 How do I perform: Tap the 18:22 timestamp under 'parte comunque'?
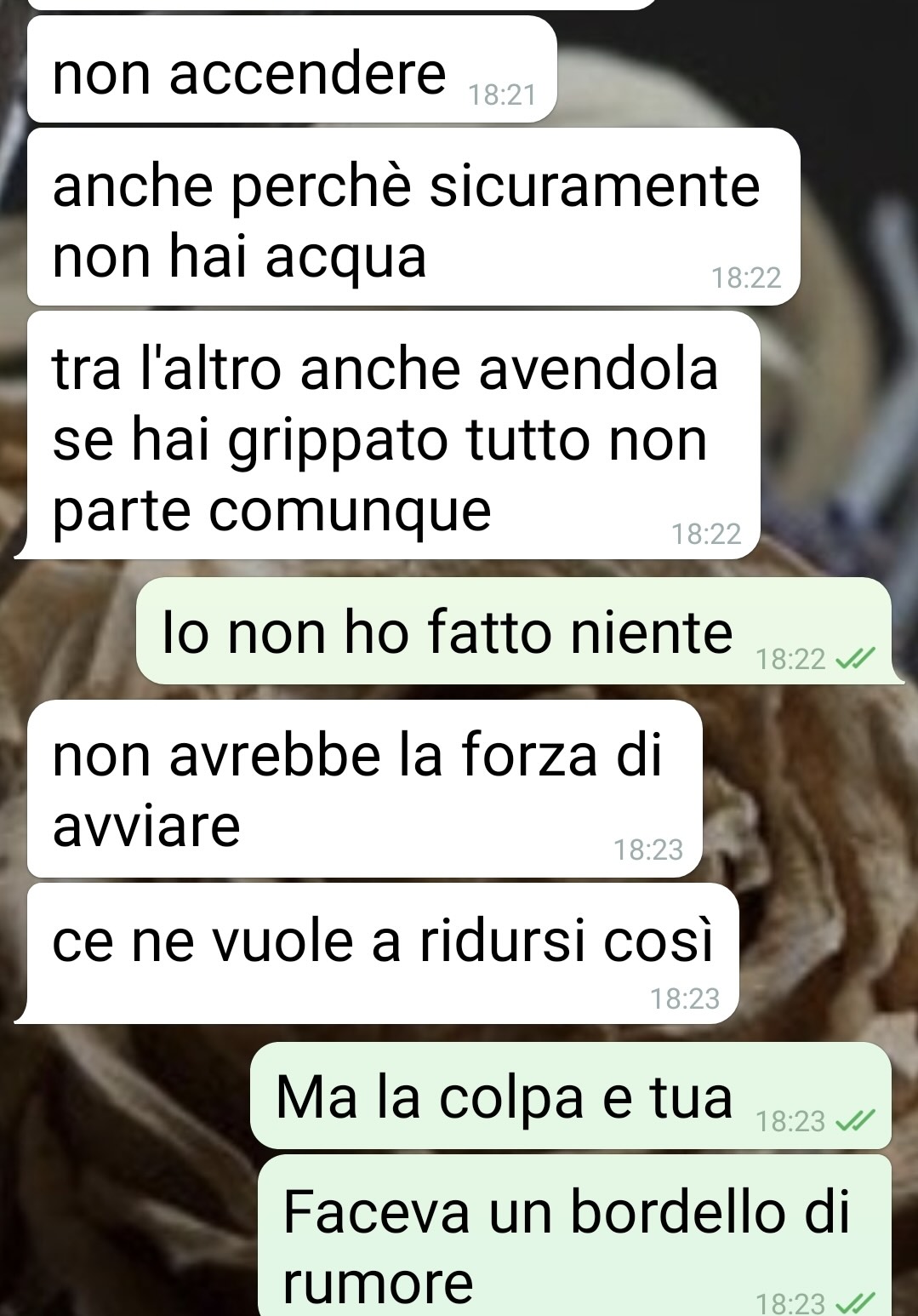706,534
